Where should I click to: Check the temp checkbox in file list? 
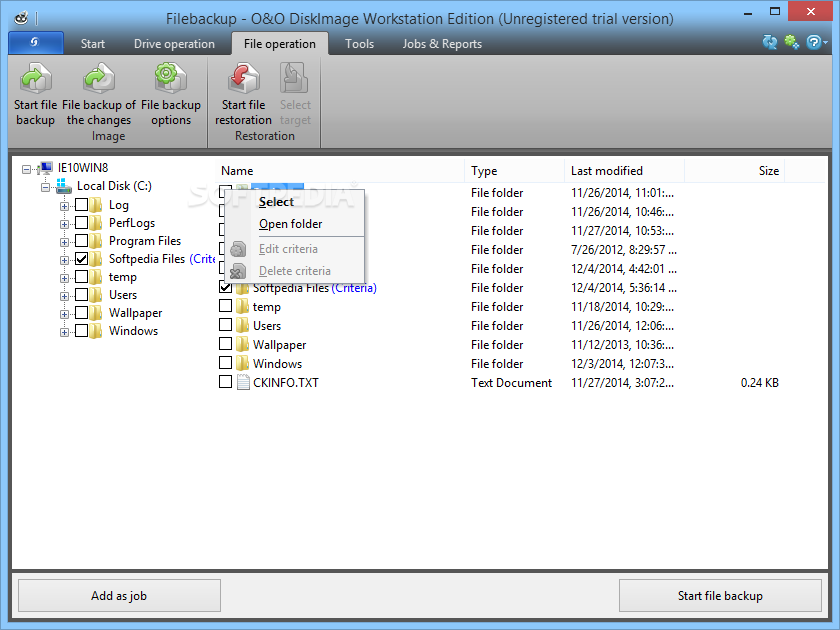226,306
